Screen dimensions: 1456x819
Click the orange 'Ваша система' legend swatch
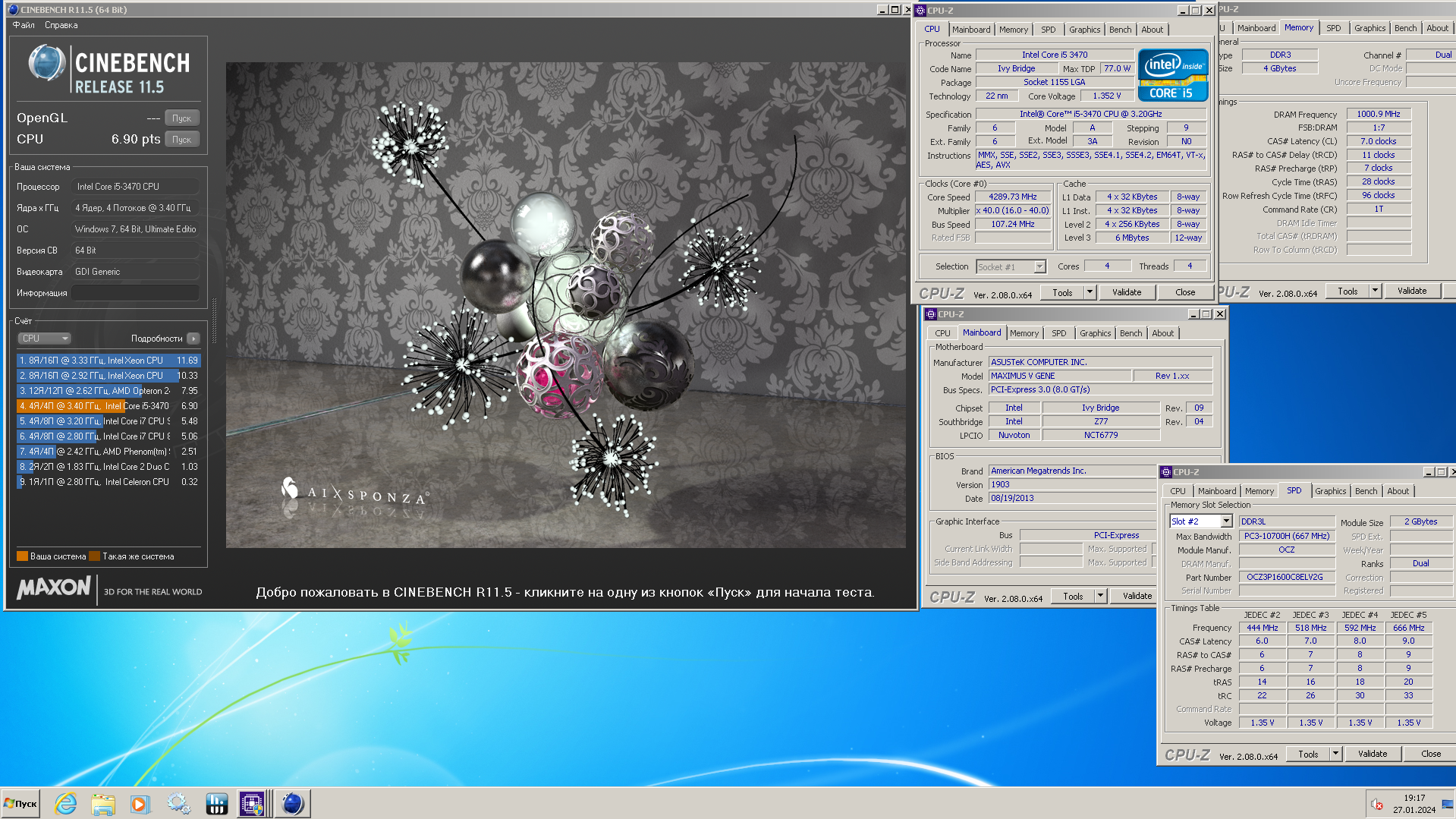(x=22, y=556)
